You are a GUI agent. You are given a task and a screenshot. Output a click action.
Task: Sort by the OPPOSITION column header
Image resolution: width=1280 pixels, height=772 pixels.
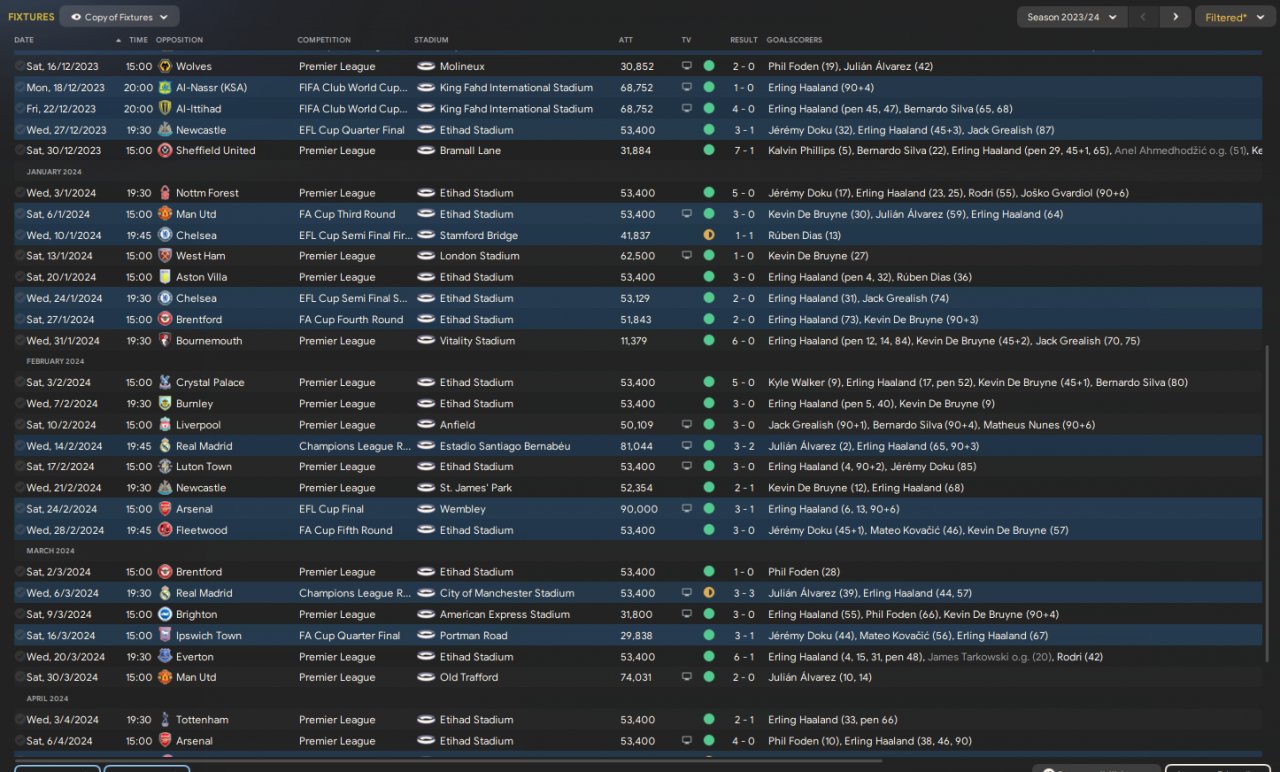179,40
